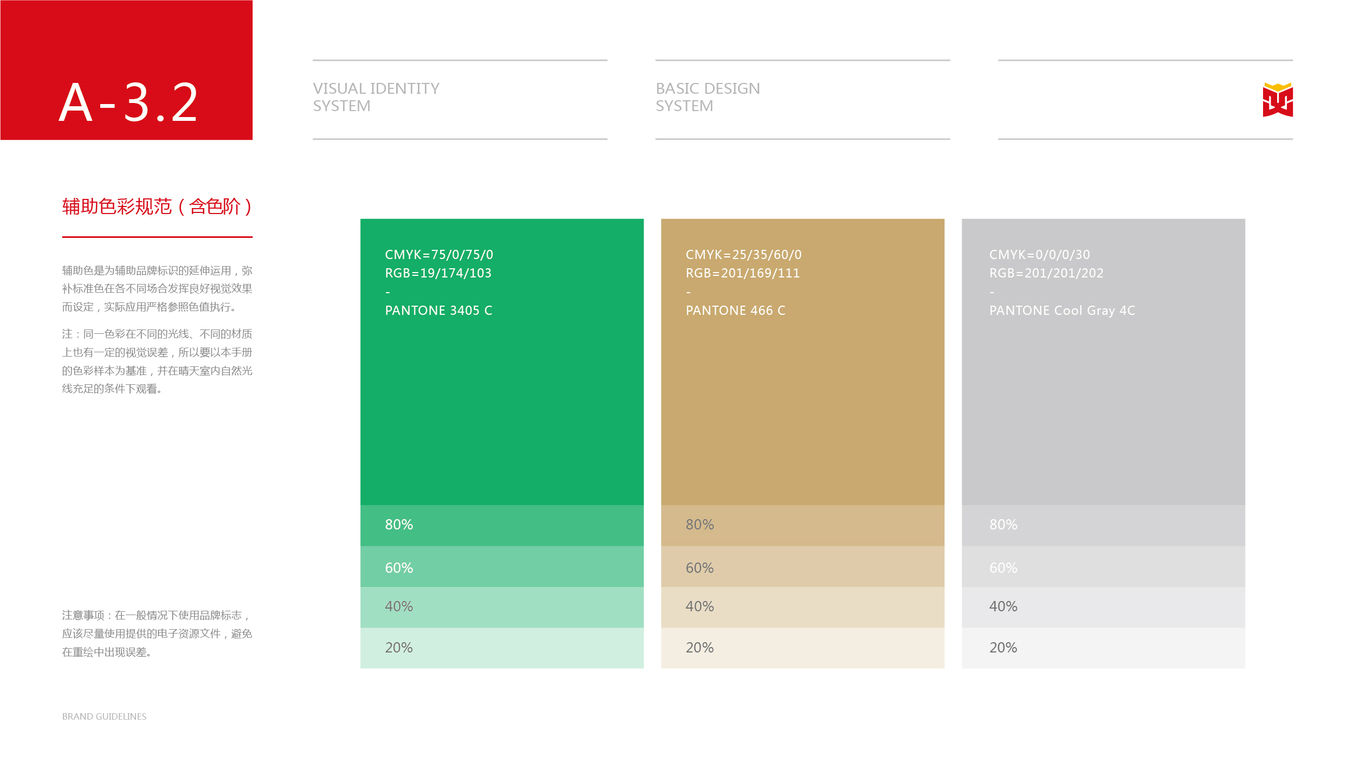Pick the gold 20% tint band
1366x768 pixels.
[x=802, y=648]
